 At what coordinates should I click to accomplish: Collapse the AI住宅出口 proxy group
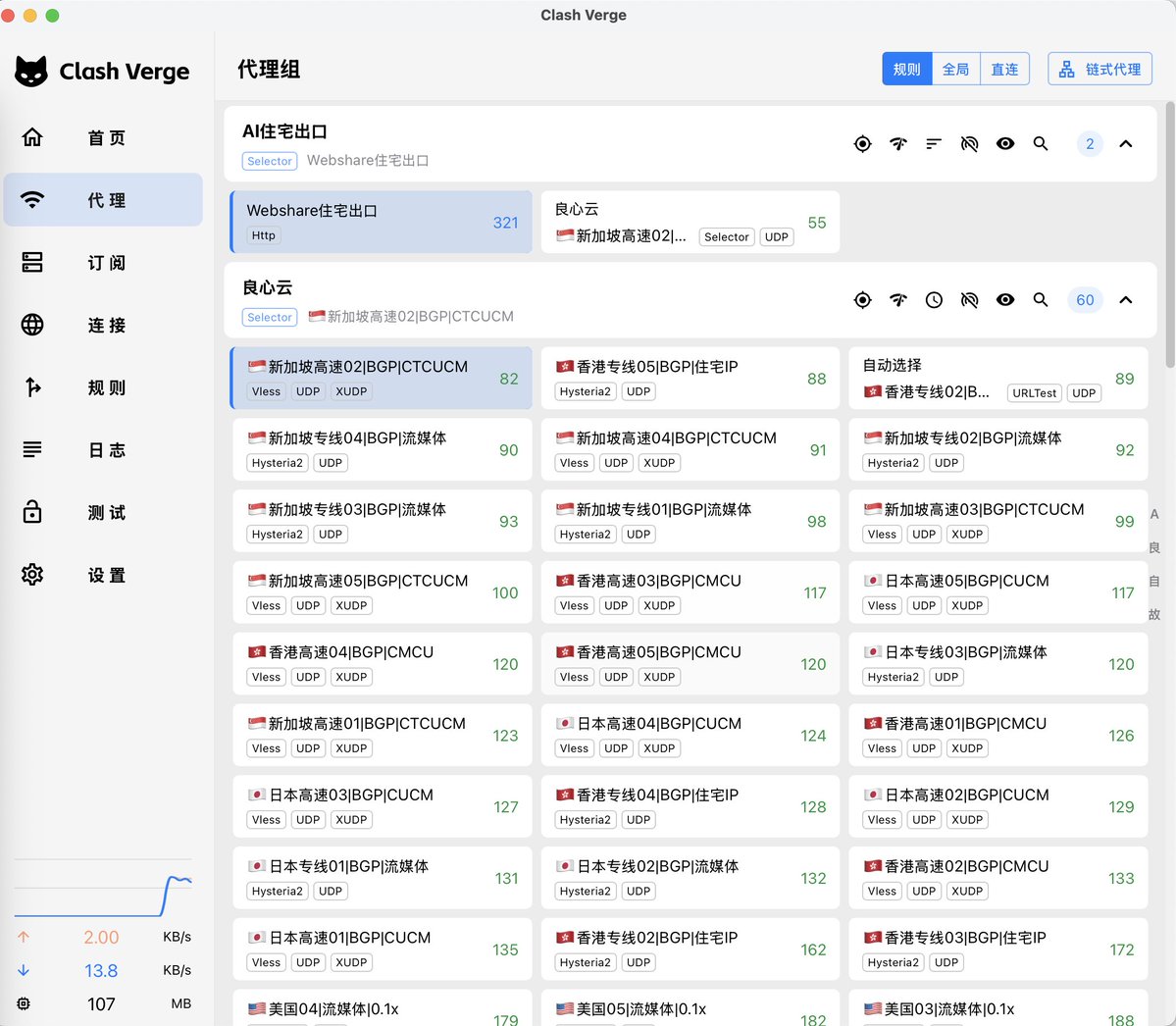pyautogui.click(x=1126, y=143)
